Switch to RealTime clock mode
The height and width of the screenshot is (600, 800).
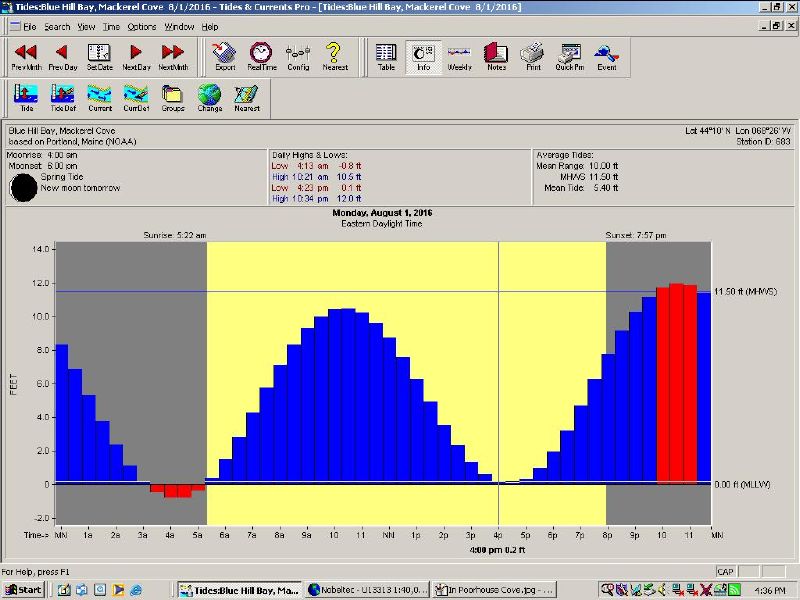(261, 56)
